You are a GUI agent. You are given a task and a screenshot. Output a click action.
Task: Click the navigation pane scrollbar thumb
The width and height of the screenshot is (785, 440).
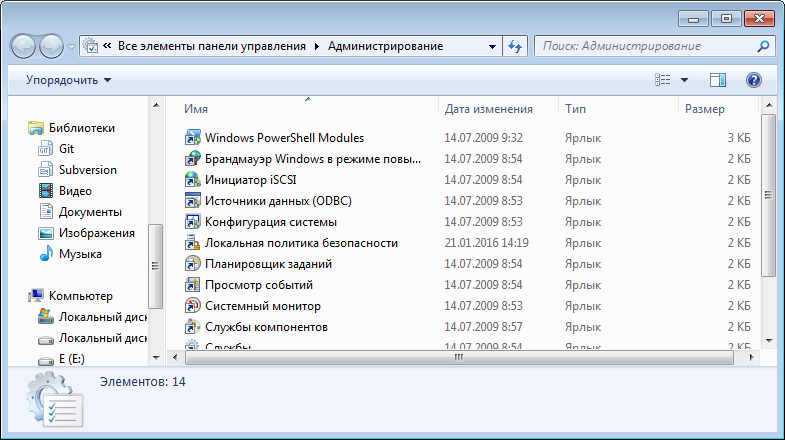point(156,266)
